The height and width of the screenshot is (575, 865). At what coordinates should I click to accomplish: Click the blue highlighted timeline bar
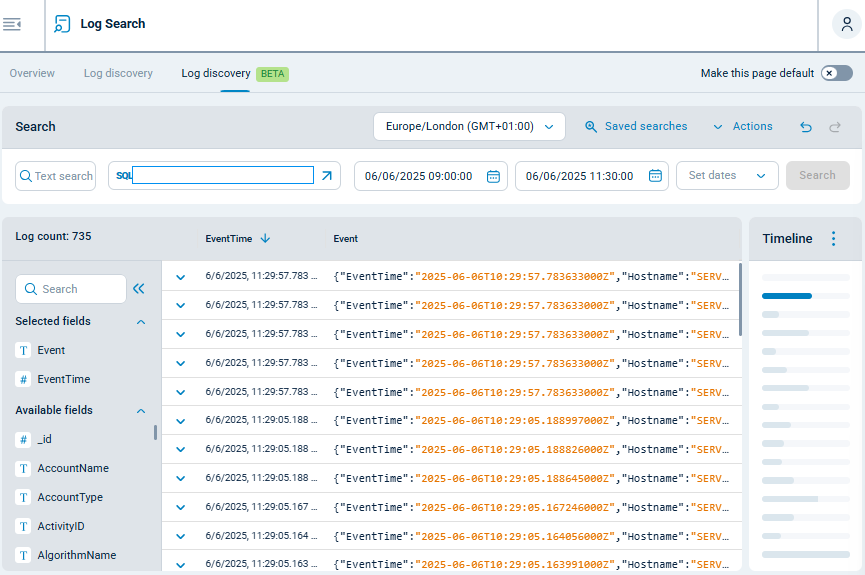tap(787, 296)
